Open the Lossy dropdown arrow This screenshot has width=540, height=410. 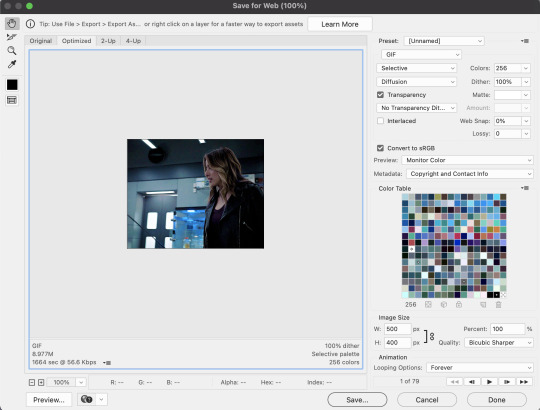tap(526, 134)
